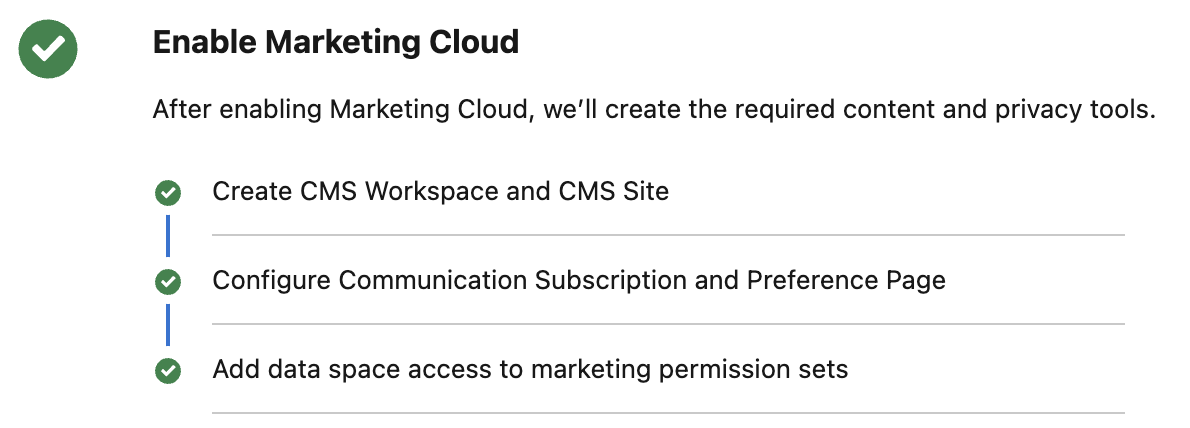Click check icon beside Create CMS Workspace
The height and width of the screenshot is (428, 1190).
point(168,193)
